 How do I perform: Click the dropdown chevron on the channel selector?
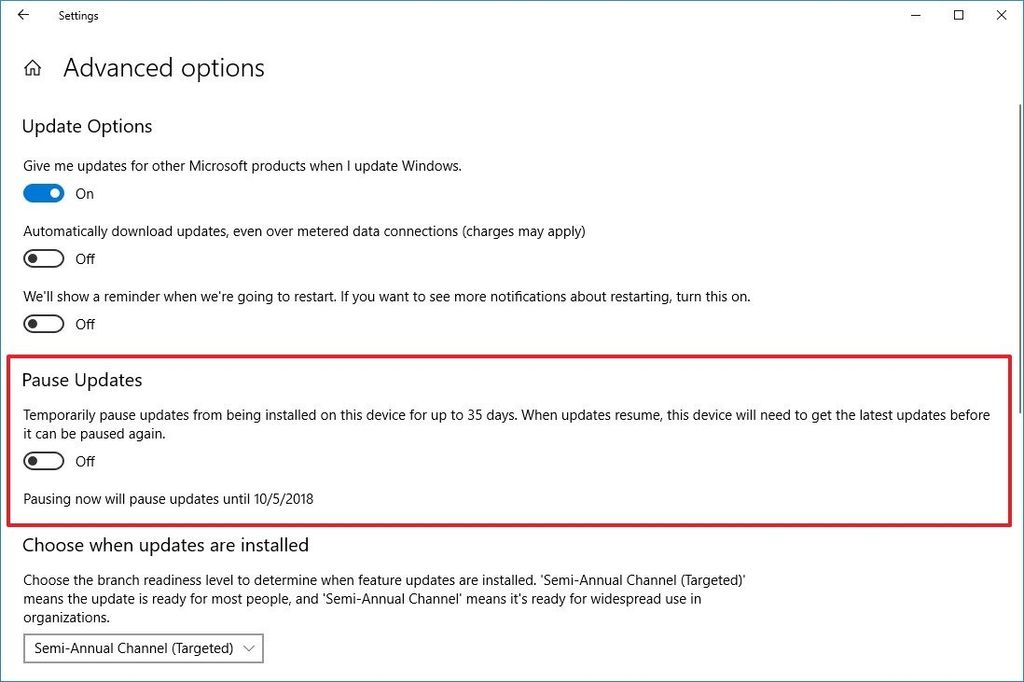(x=248, y=648)
